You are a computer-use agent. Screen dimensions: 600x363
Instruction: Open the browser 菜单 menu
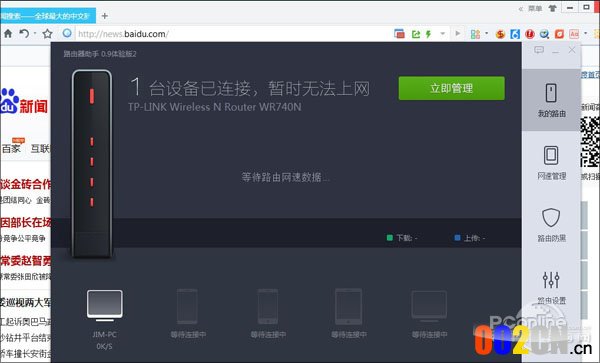click(x=535, y=8)
